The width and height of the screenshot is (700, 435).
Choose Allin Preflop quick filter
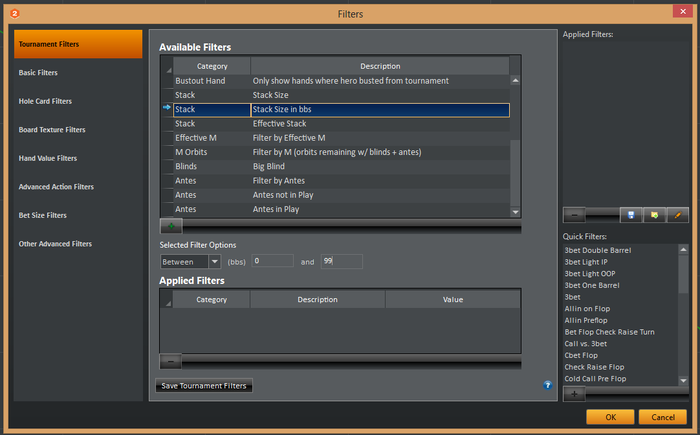pyautogui.click(x=586, y=320)
